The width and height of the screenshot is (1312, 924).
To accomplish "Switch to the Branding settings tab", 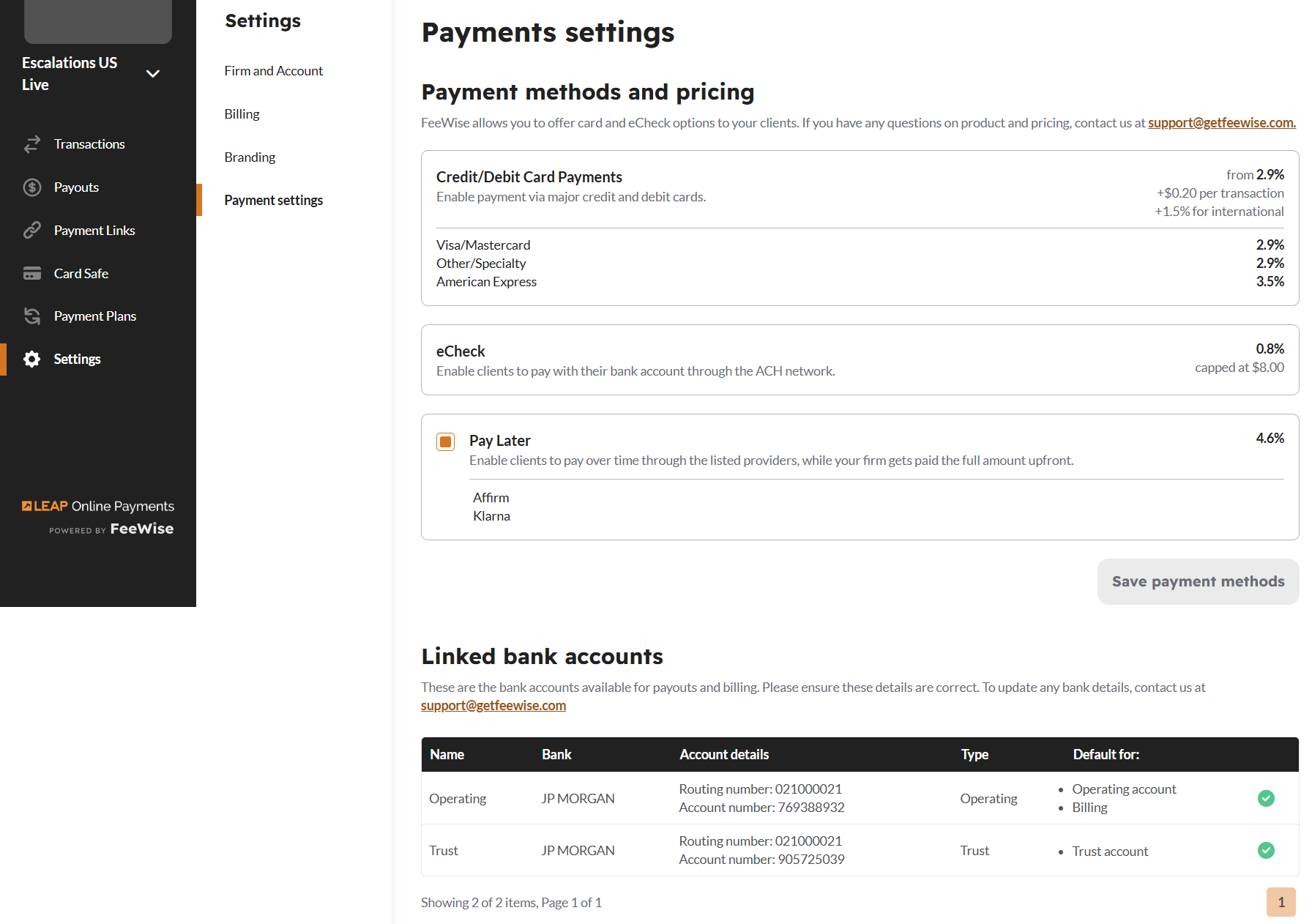I will [x=250, y=157].
